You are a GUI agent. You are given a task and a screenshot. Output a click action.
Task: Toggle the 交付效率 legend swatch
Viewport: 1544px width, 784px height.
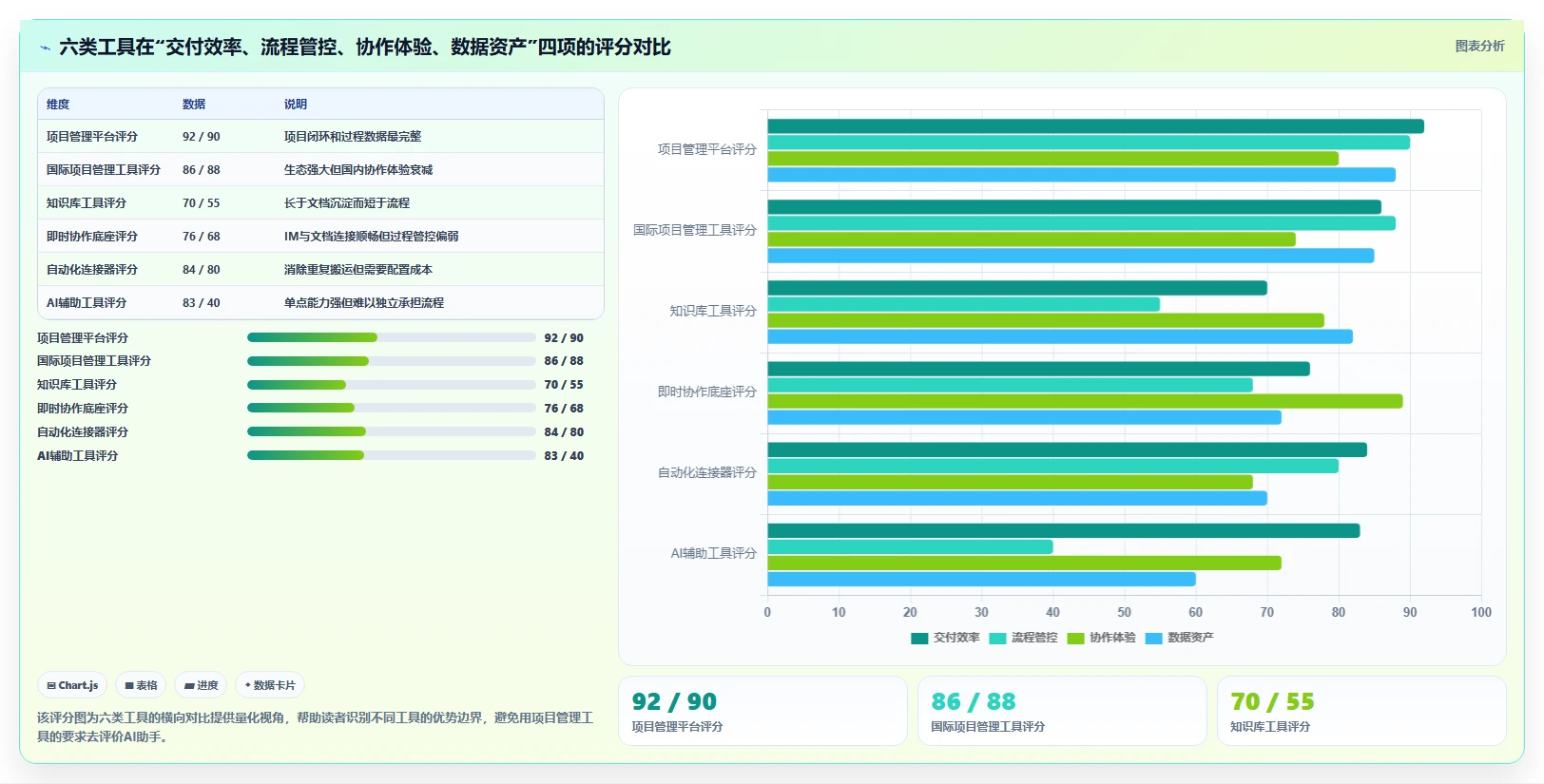point(919,639)
